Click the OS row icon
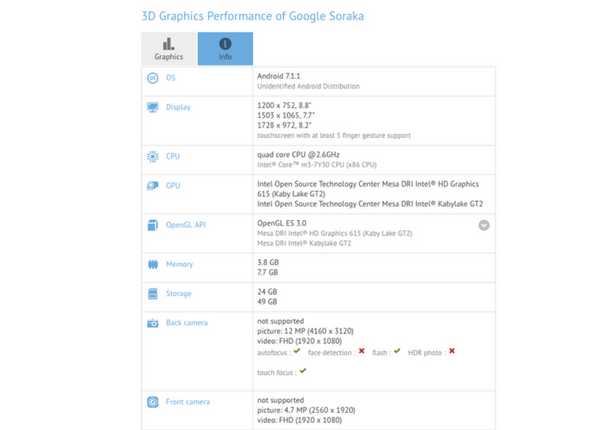This screenshot has width=612, height=430. pos(153,78)
